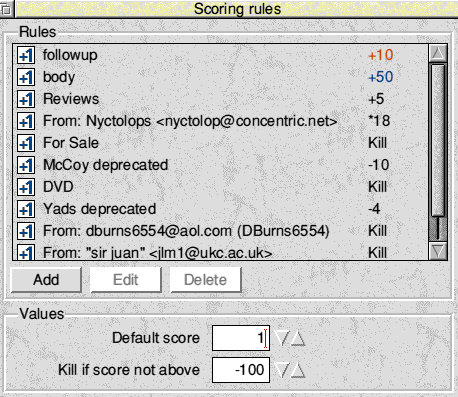Click the +1 icon beside followup rule
Image resolution: width=458 pixels, height=397 pixels.
tap(26, 55)
